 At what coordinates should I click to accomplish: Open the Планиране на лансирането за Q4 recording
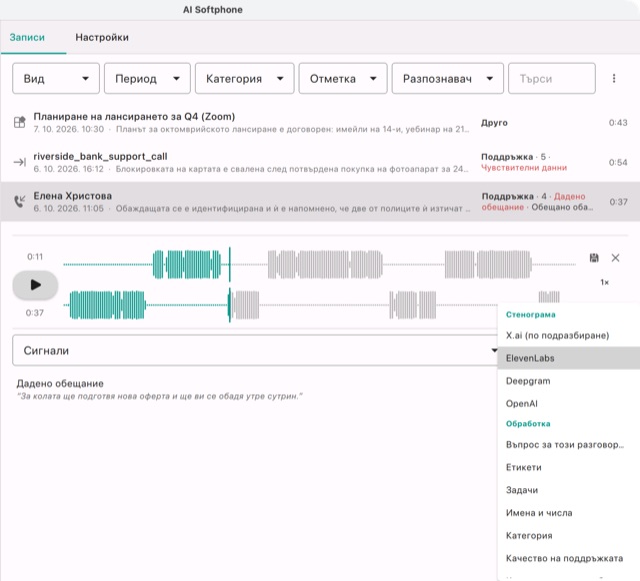tap(320, 122)
